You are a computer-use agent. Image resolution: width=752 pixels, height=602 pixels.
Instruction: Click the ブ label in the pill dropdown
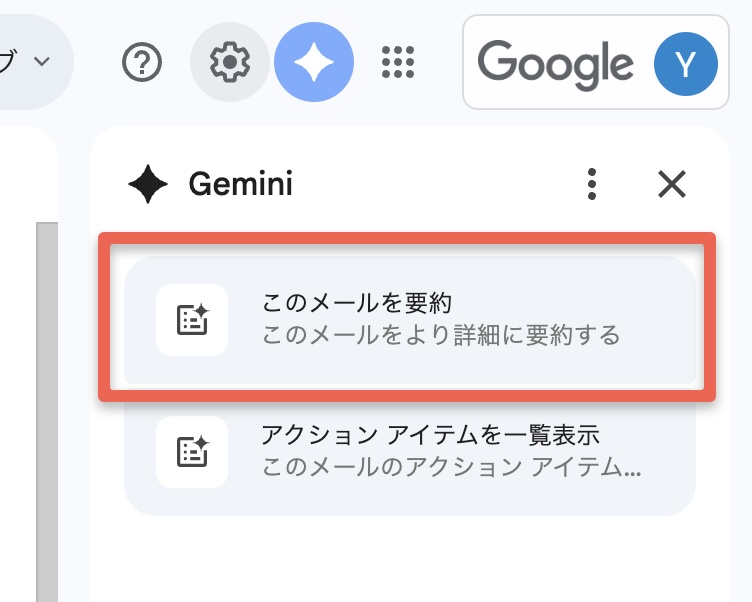pyautogui.click(x=8, y=61)
